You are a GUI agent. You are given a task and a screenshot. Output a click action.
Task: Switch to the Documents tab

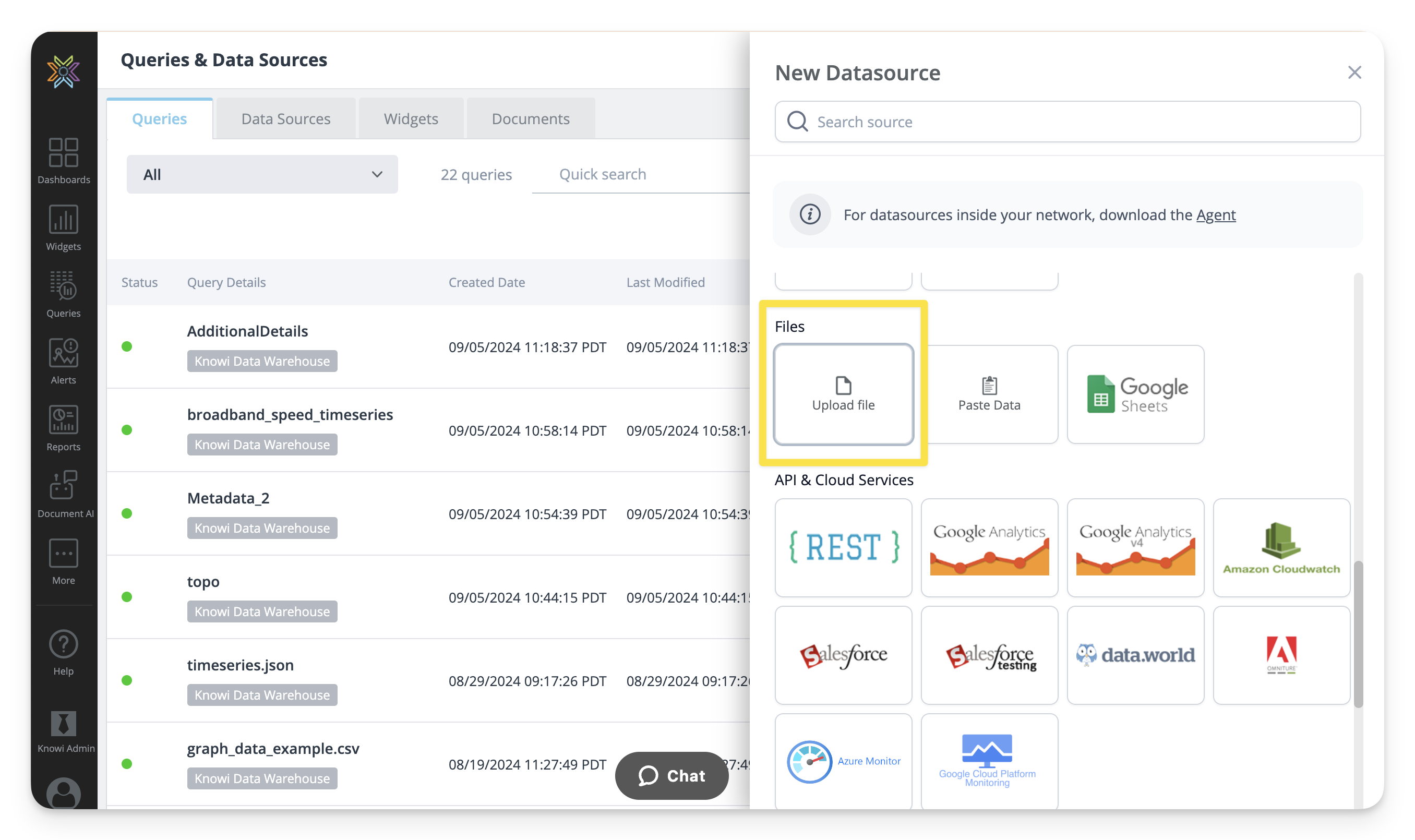click(530, 119)
